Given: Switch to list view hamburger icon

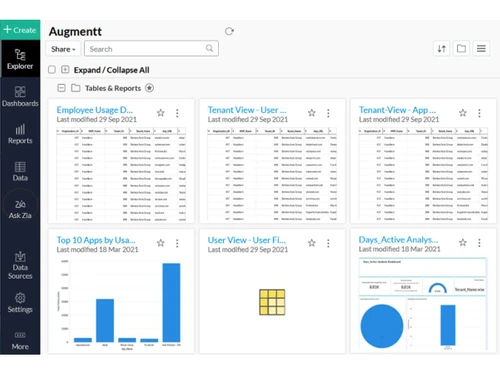Looking at the screenshot, I should tap(481, 49).
